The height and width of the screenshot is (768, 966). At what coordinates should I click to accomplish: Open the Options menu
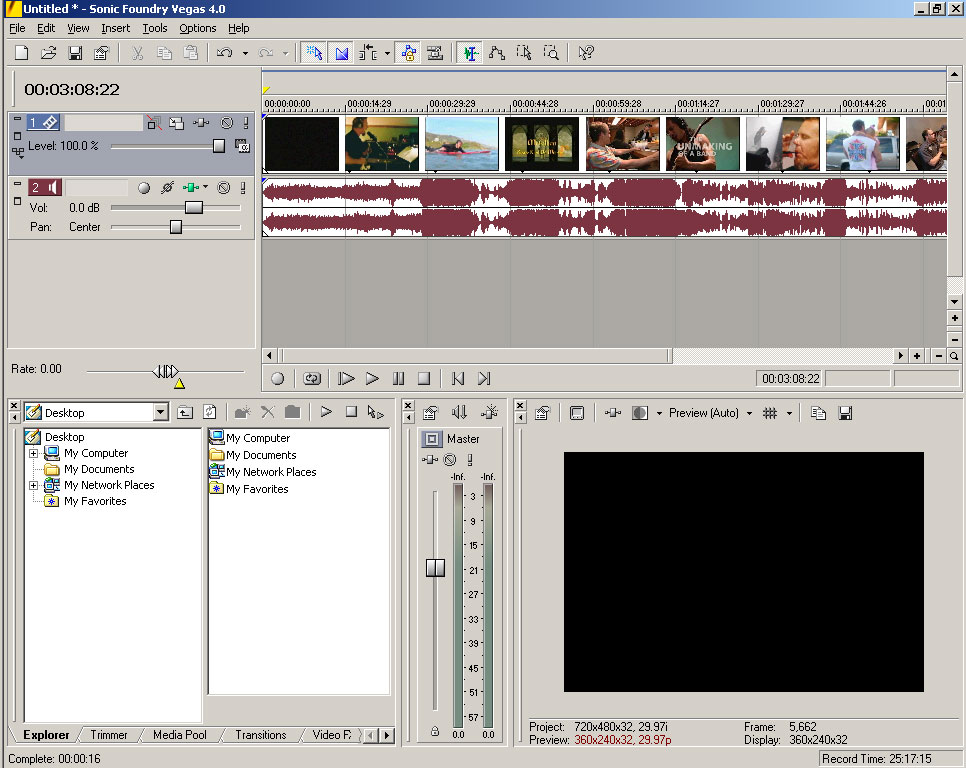198,28
